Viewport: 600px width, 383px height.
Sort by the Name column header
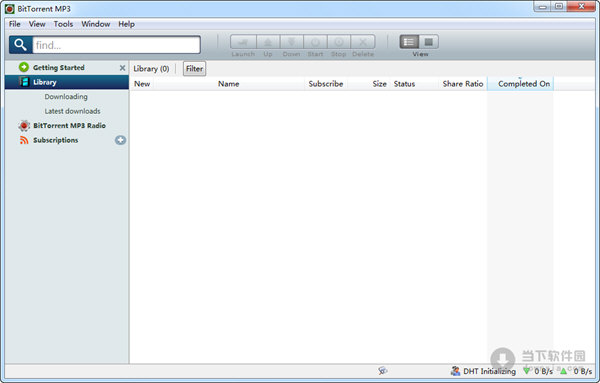coord(228,84)
